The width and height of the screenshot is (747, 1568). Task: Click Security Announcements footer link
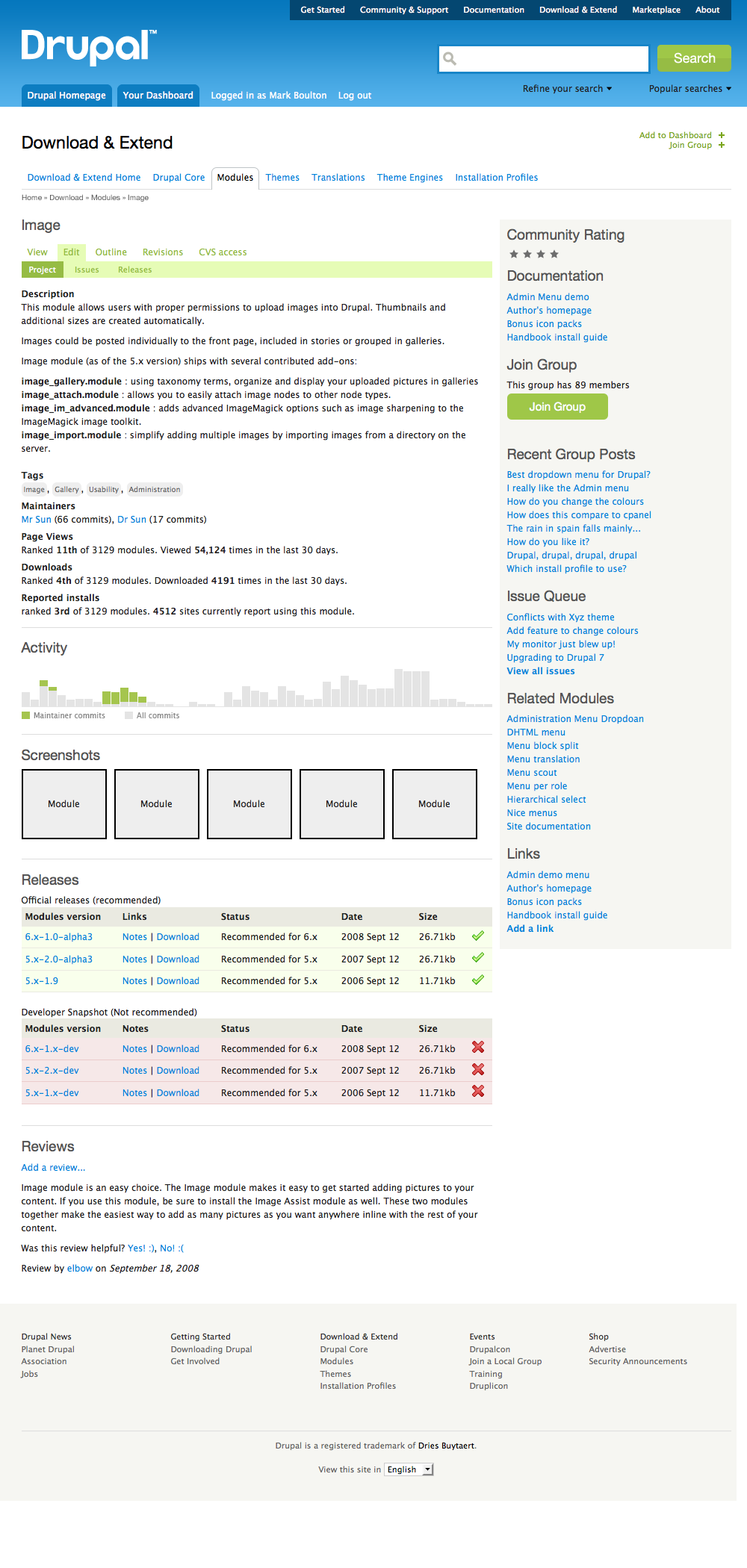pyautogui.click(x=638, y=1361)
